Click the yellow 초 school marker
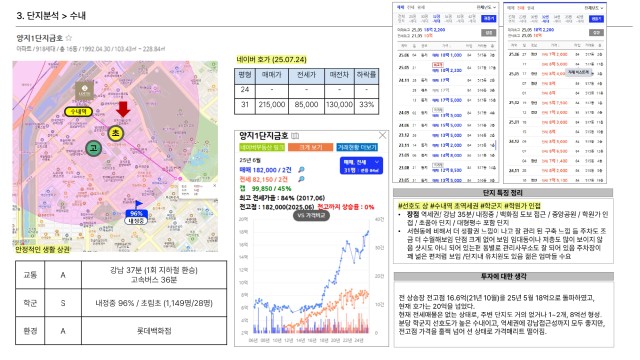 pyautogui.click(x=116, y=133)
